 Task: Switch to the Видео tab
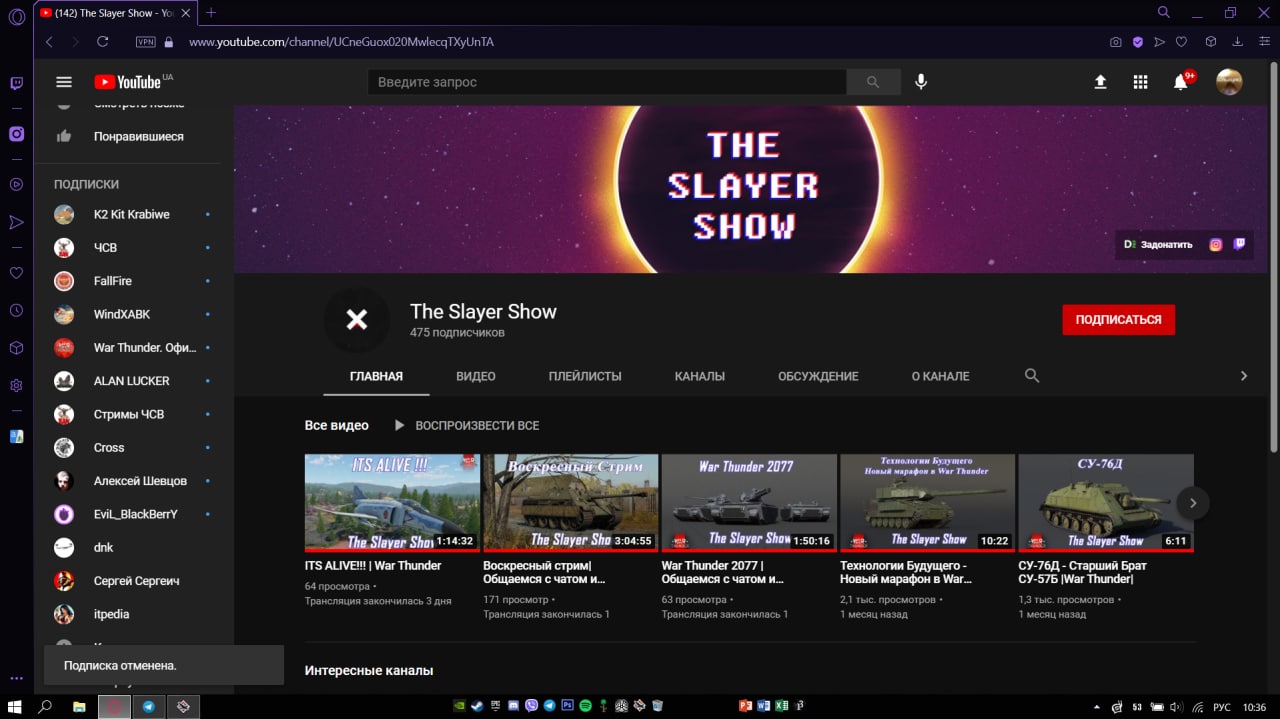[476, 376]
